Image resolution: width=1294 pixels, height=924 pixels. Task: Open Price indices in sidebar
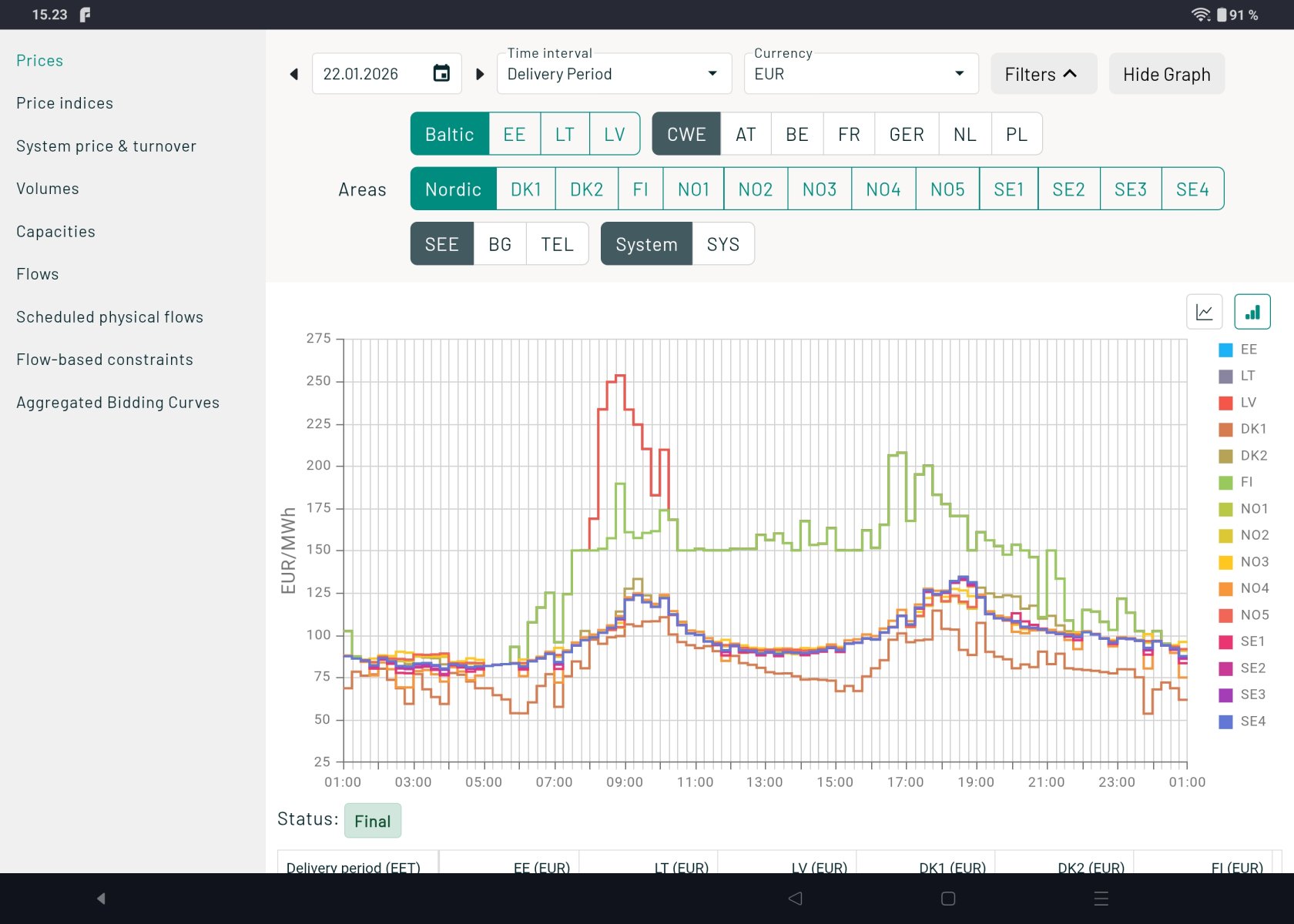point(65,103)
